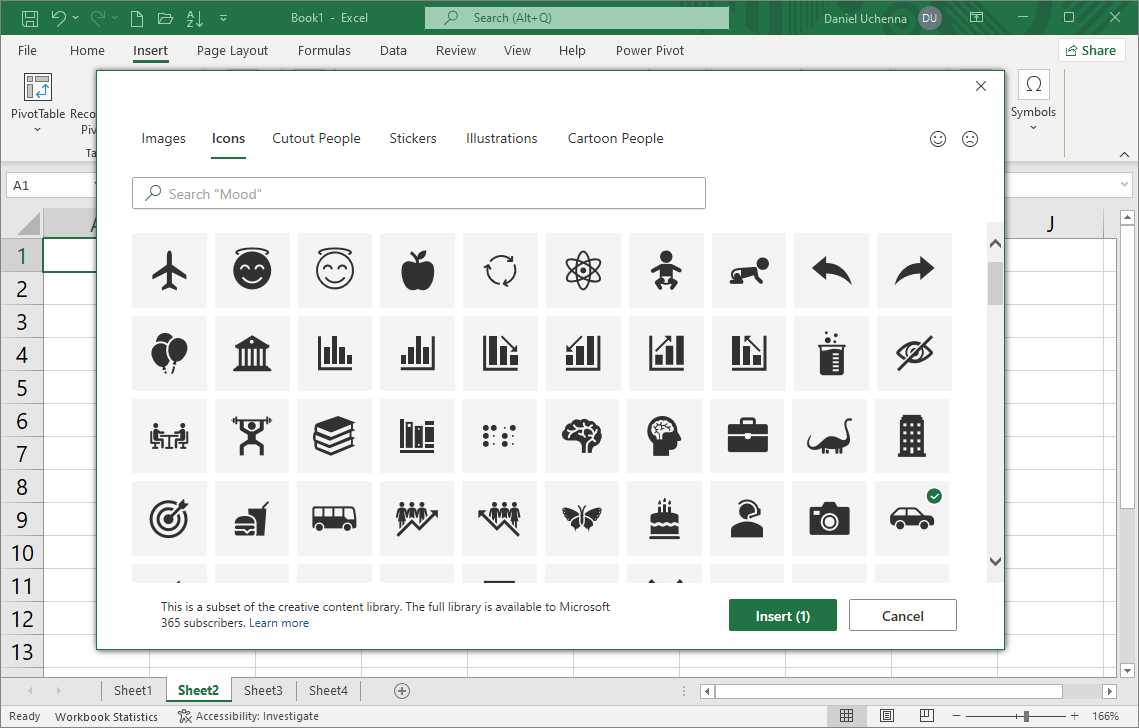1139x728 pixels.
Task: Pick the butterfly icon
Action: (583, 518)
